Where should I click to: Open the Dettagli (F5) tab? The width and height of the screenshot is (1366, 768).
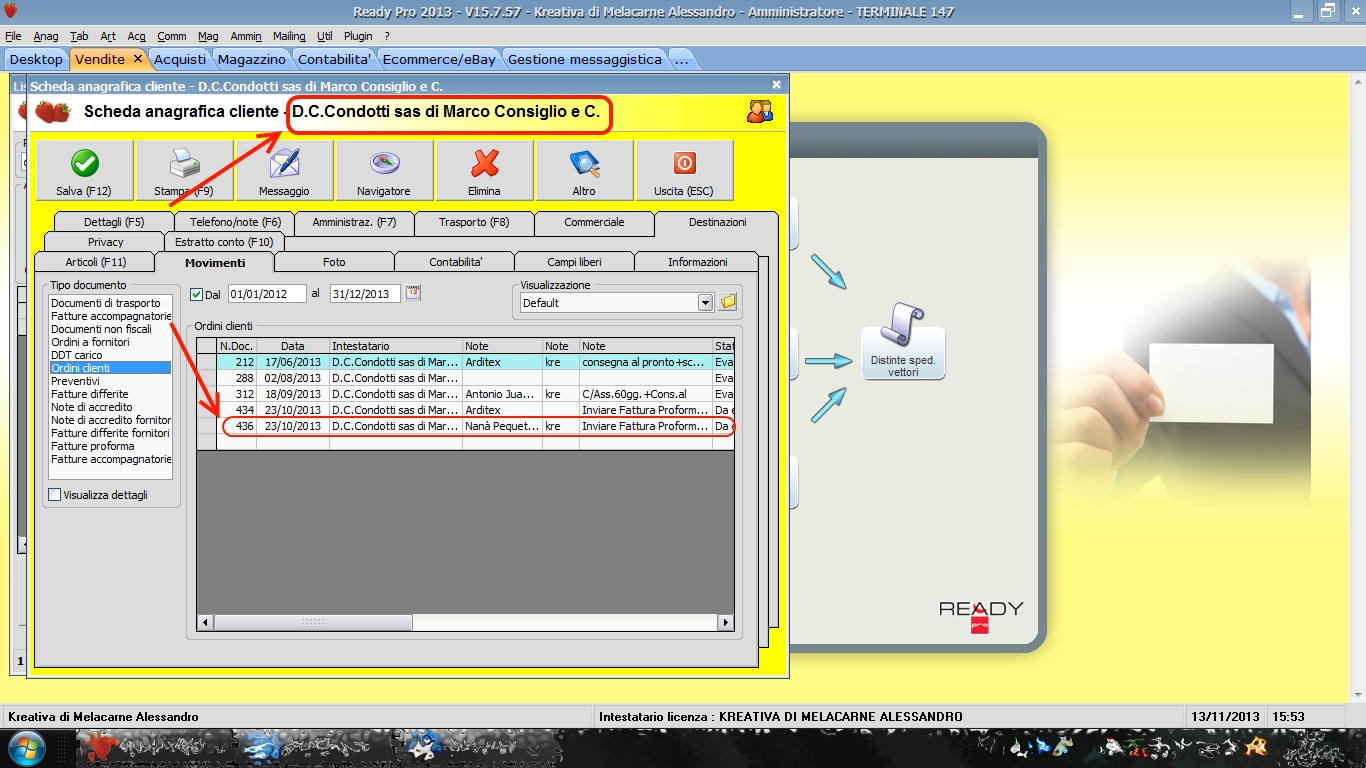click(x=114, y=222)
